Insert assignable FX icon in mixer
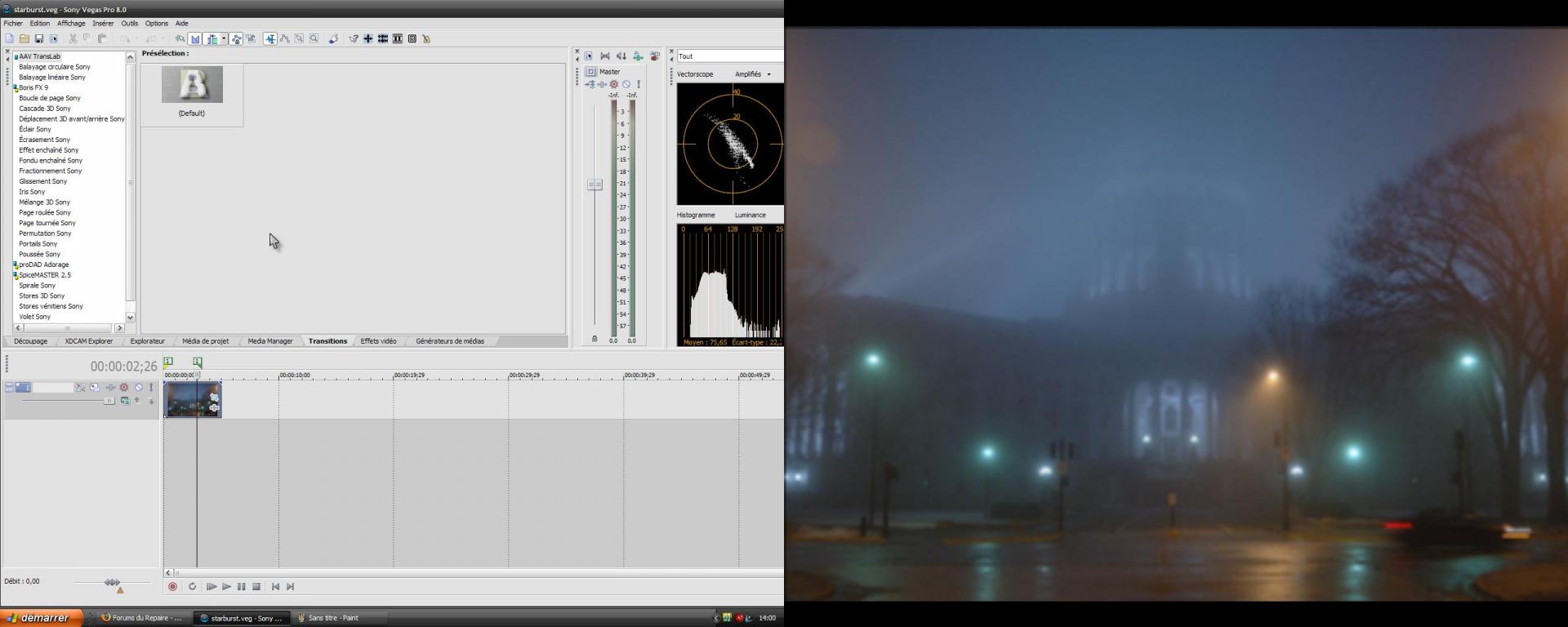The image size is (1568, 627). 638,56
